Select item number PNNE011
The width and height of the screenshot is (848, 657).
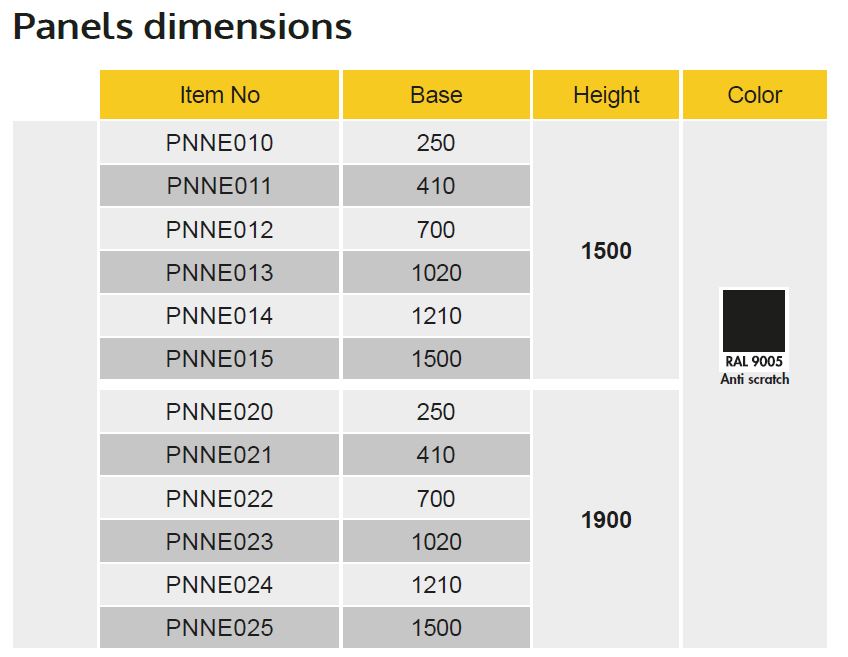219,186
